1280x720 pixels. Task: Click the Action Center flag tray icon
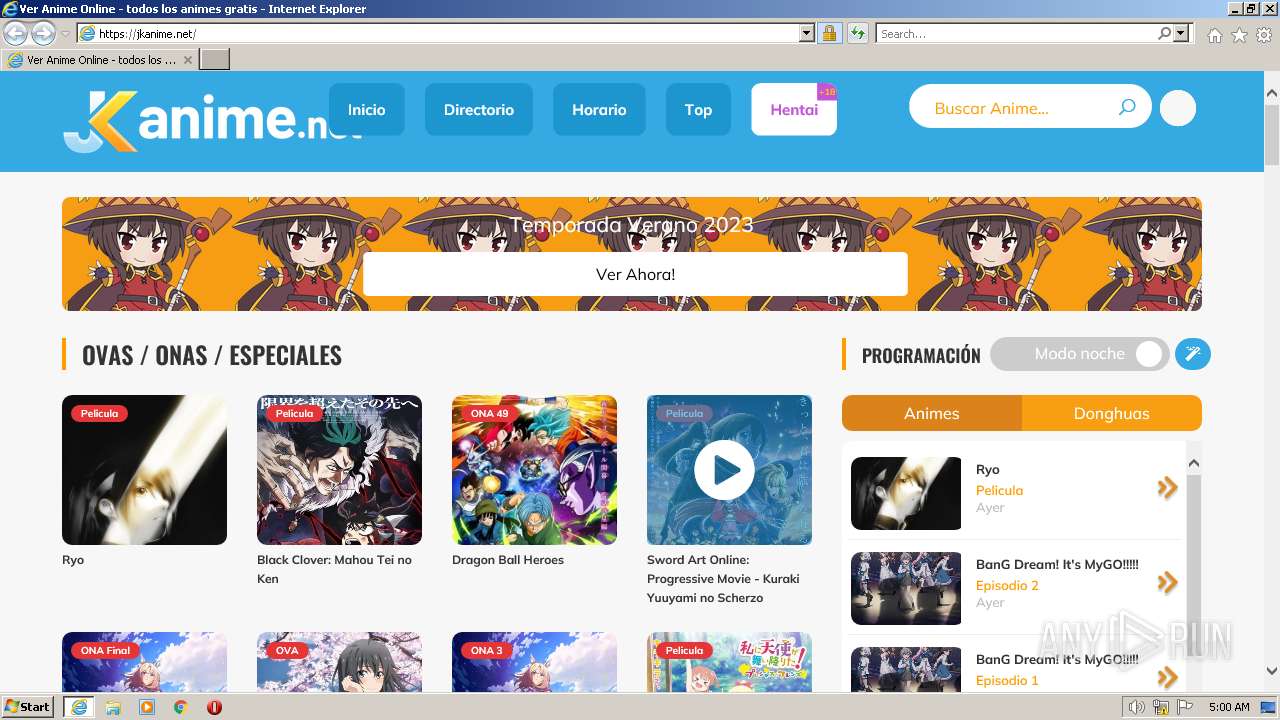[x=1184, y=707]
